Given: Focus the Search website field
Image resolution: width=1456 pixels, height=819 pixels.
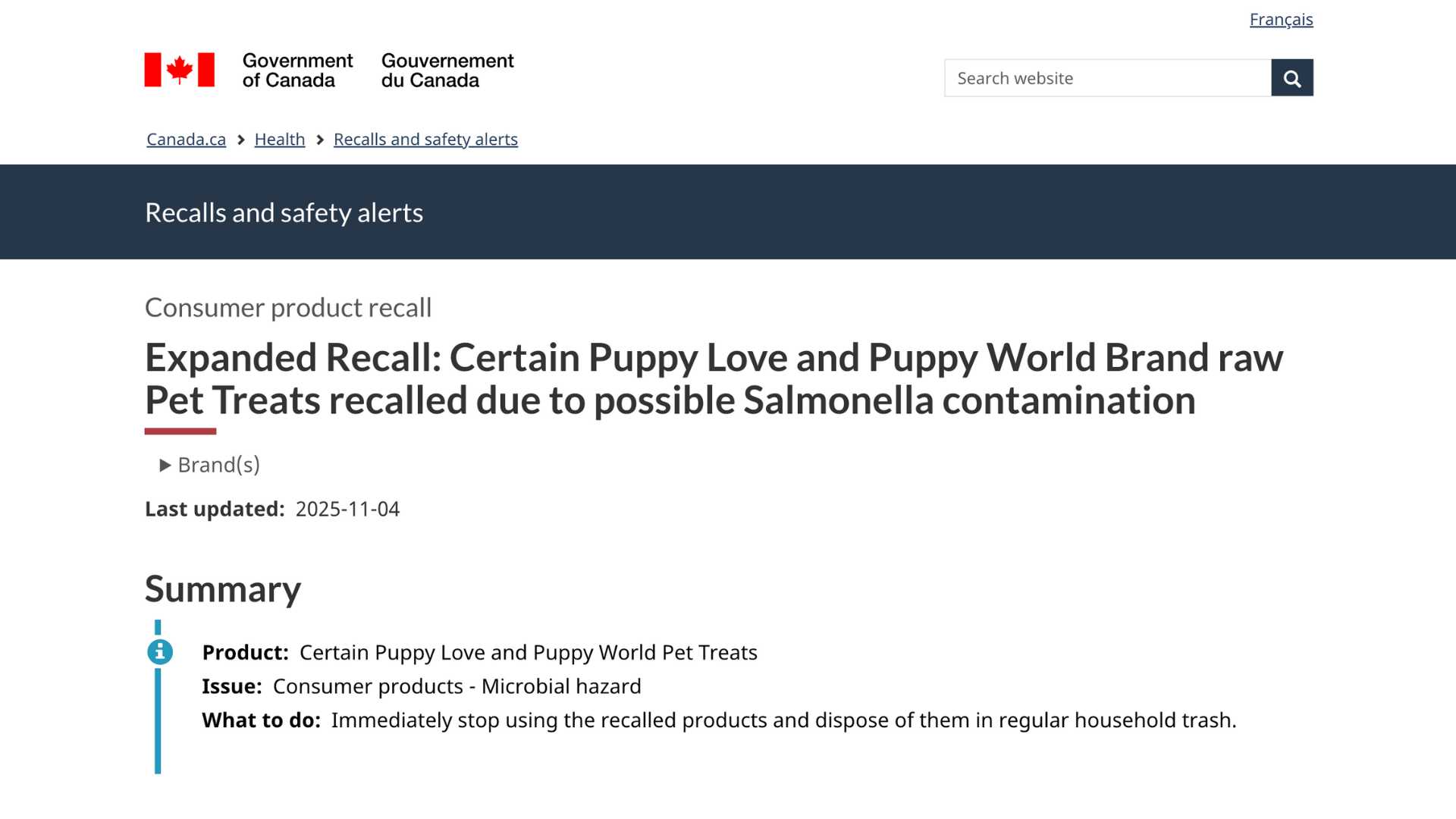Looking at the screenshot, I should [1107, 78].
